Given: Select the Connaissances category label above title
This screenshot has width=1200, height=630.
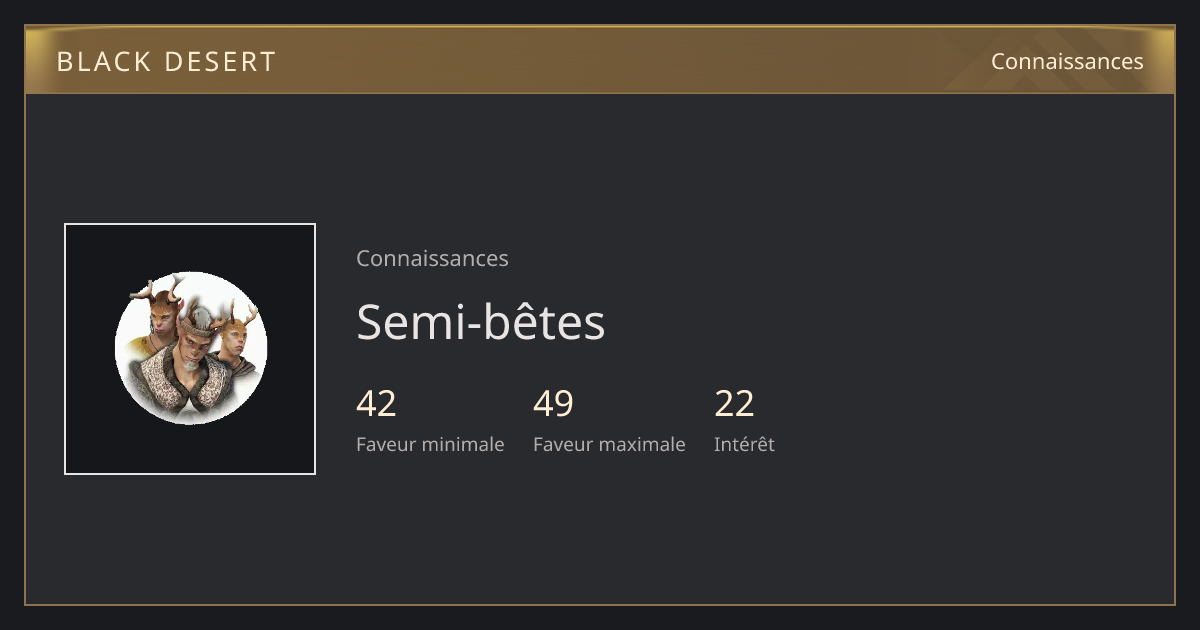Looking at the screenshot, I should (432, 258).
